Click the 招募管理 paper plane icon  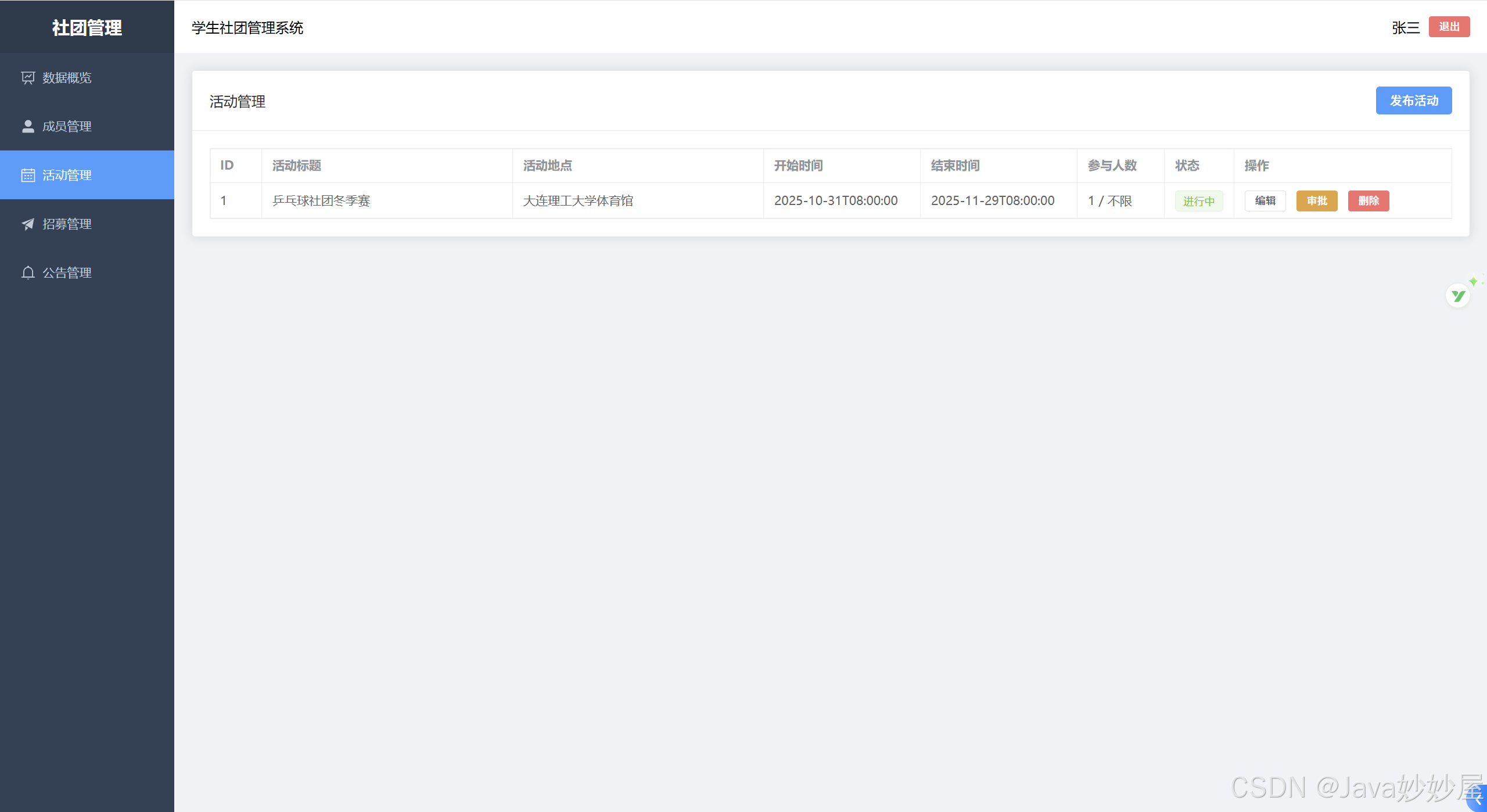click(x=28, y=224)
